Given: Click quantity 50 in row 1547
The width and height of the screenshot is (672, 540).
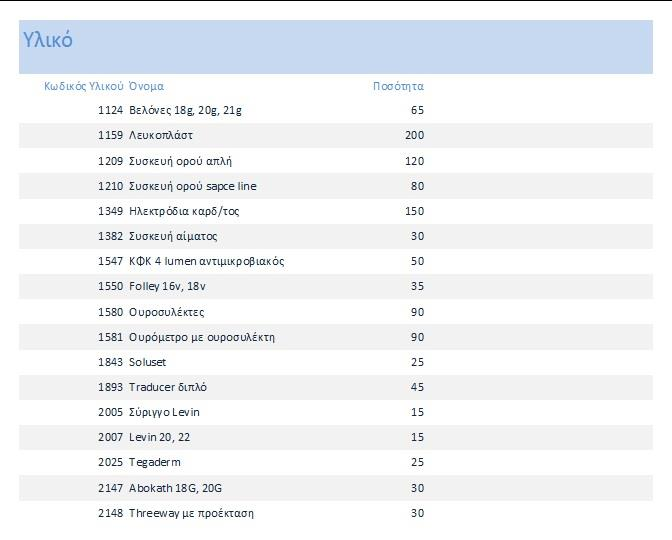Looking at the screenshot, I should (417, 261).
